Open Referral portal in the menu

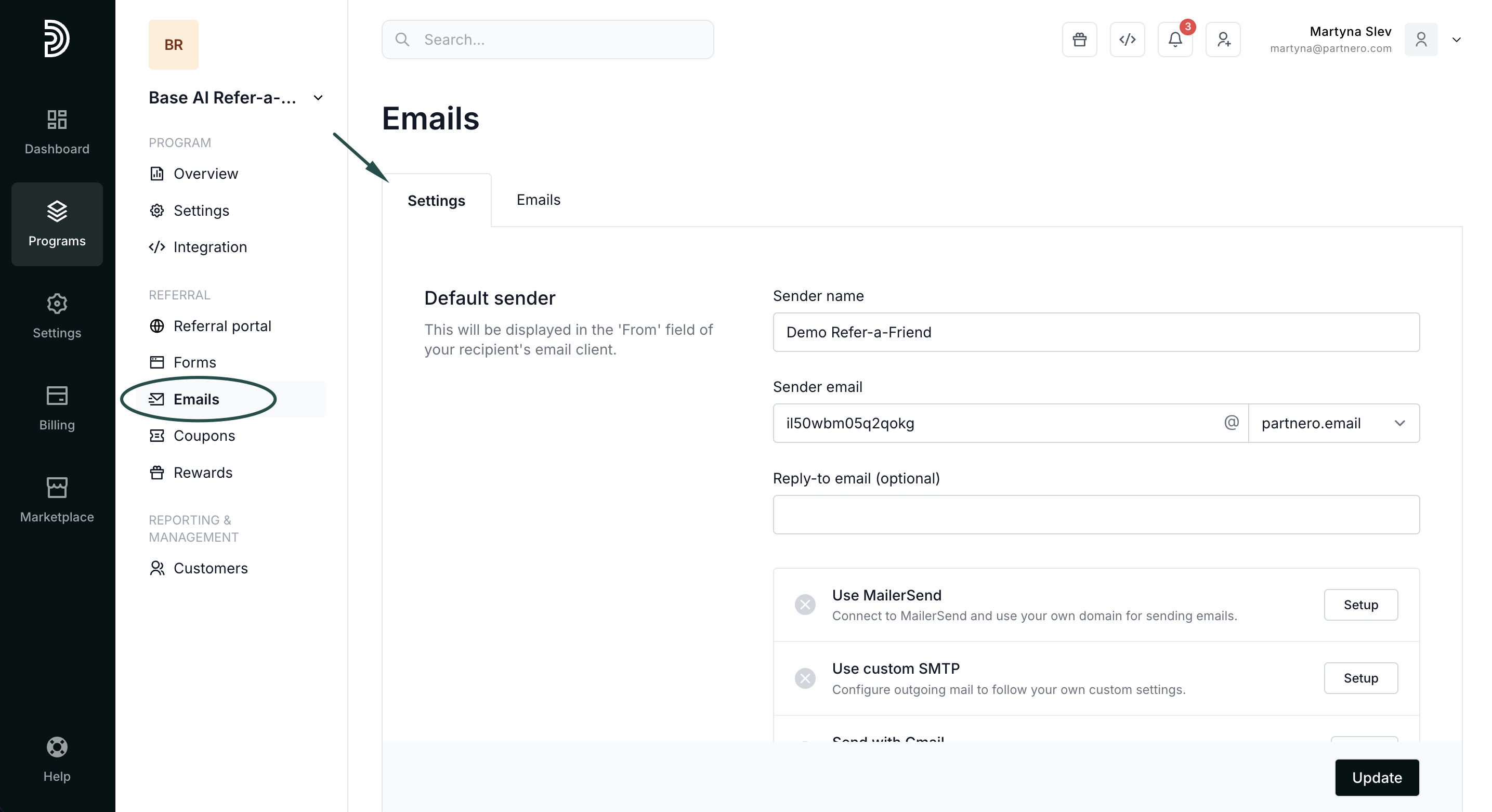click(x=222, y=326)
